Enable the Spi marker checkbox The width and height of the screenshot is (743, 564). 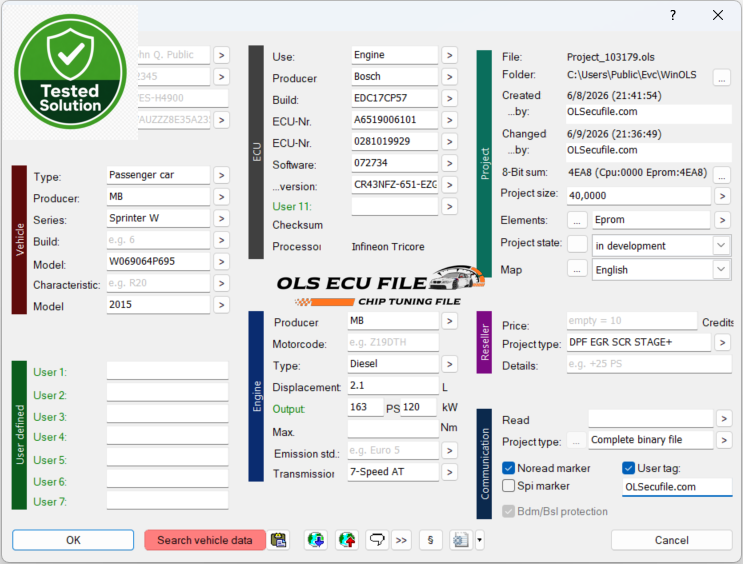[x=508, y=486]
